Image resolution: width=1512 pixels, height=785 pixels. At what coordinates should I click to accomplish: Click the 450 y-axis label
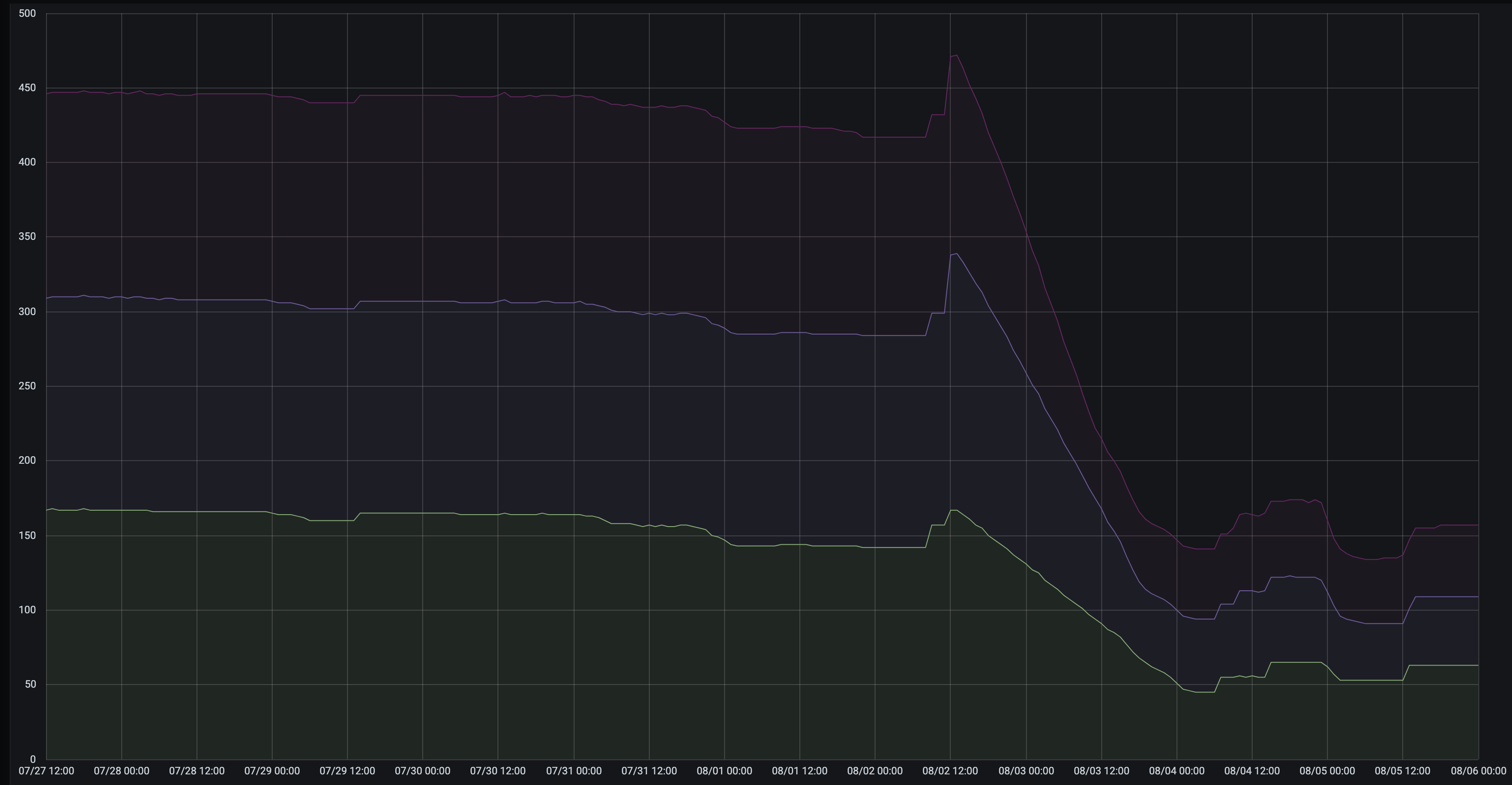(27, 88)
